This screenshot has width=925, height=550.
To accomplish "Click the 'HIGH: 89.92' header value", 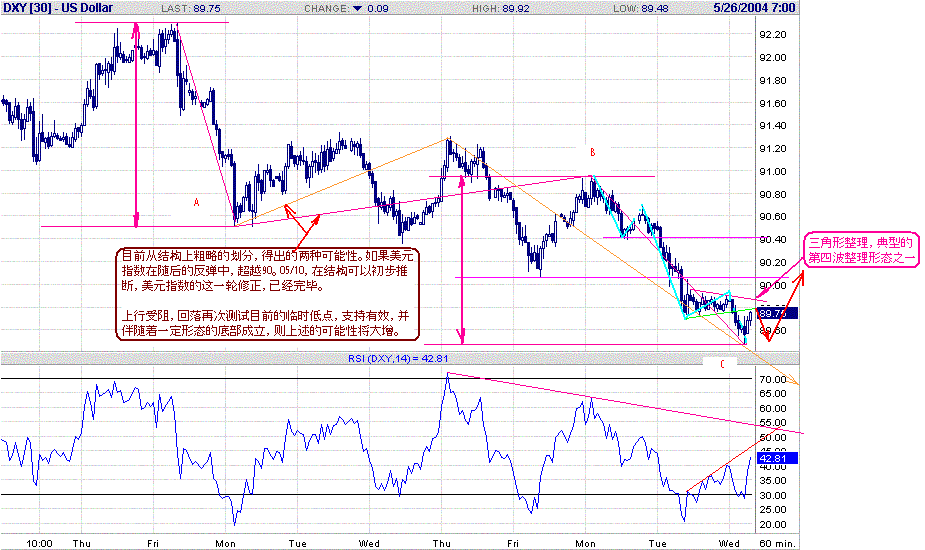I will [500, 8].
